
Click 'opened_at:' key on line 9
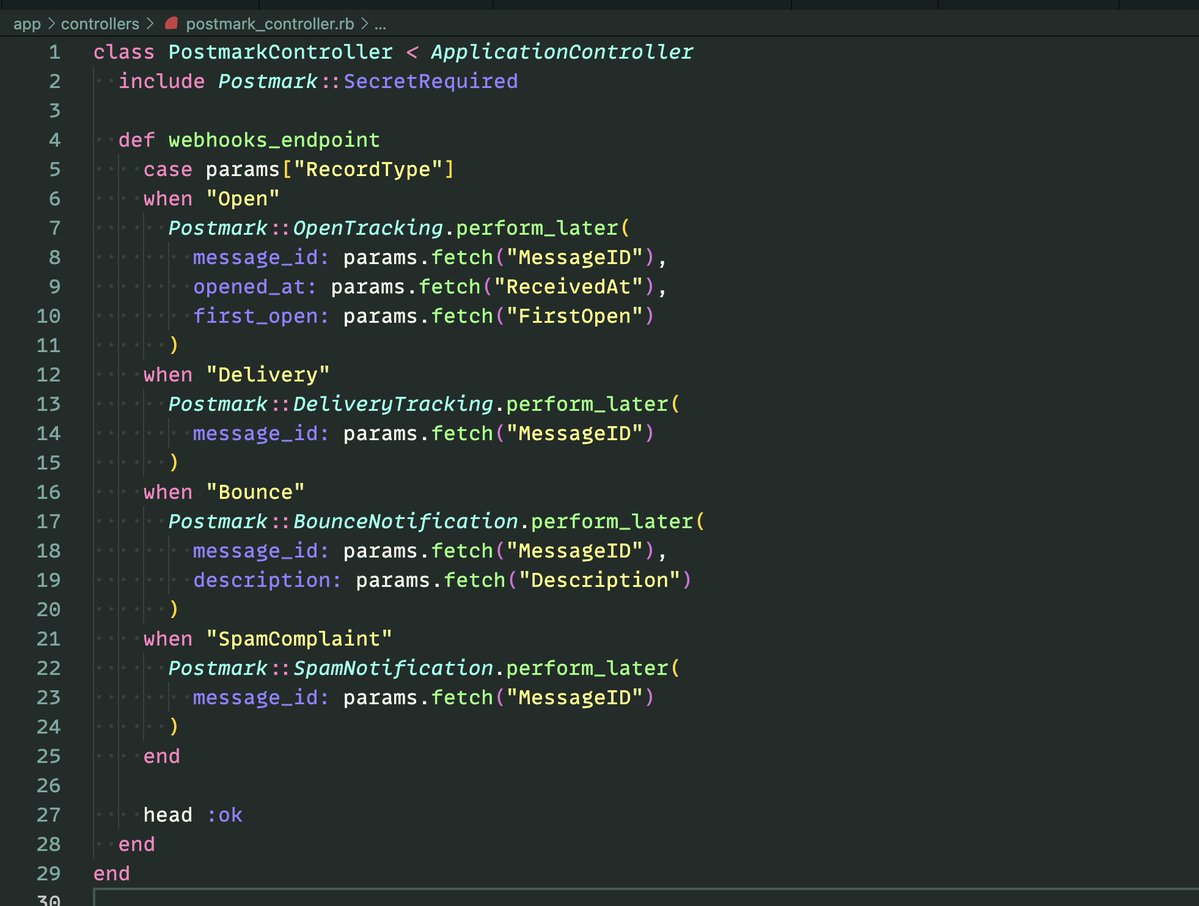coord(255,287)
